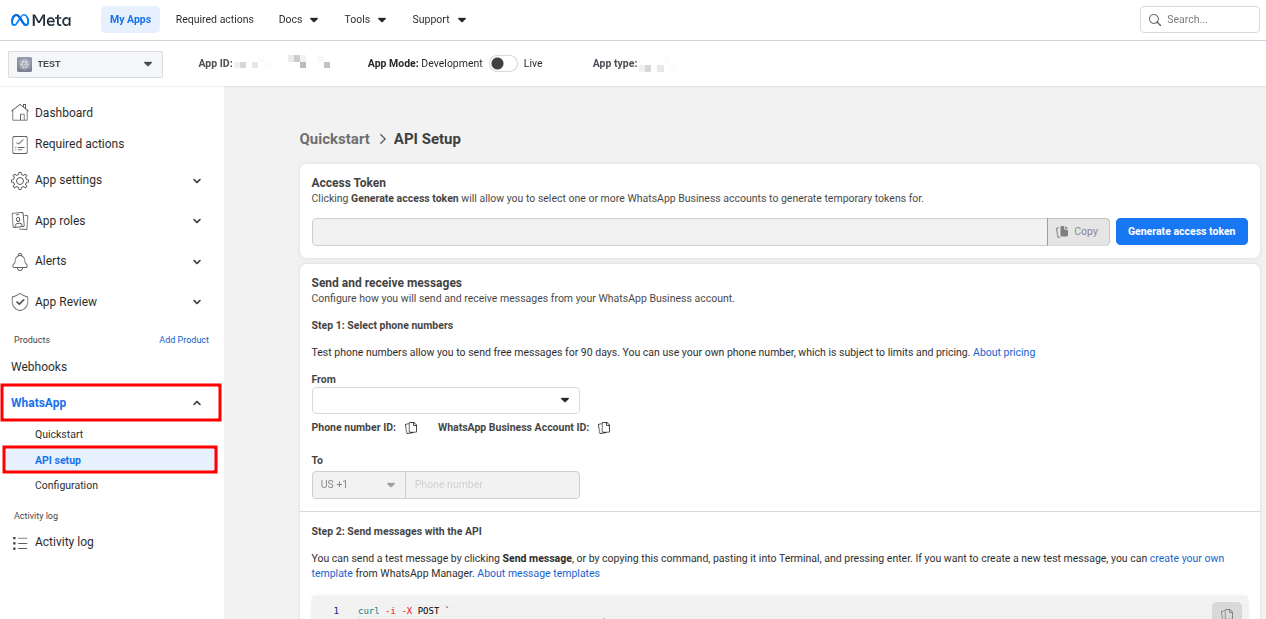Toggle App Mode to Live
Screen dimensions: 1266x619
pos(503,63)
